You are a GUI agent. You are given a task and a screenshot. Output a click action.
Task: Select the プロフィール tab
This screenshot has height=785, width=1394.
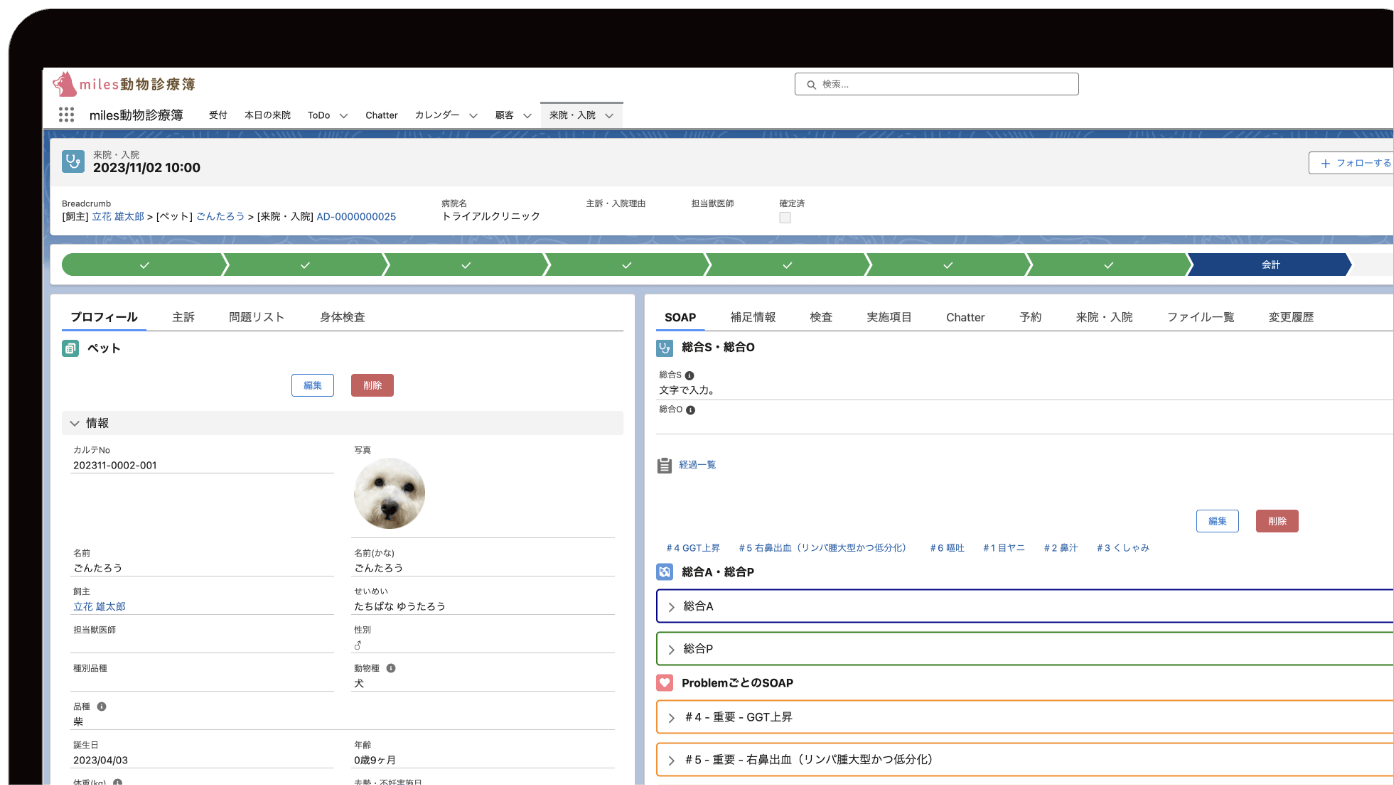[x=104, y=317]
